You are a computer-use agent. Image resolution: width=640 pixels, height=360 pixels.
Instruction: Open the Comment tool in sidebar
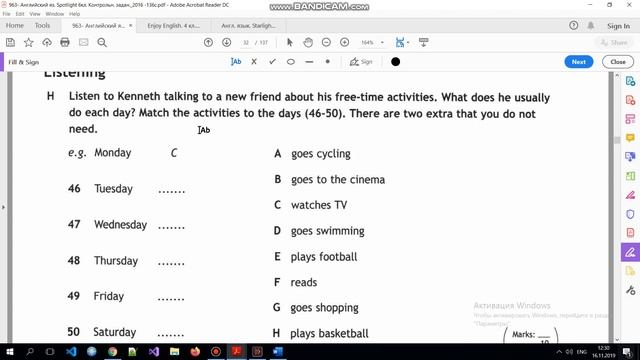click(x=630, y=138)
